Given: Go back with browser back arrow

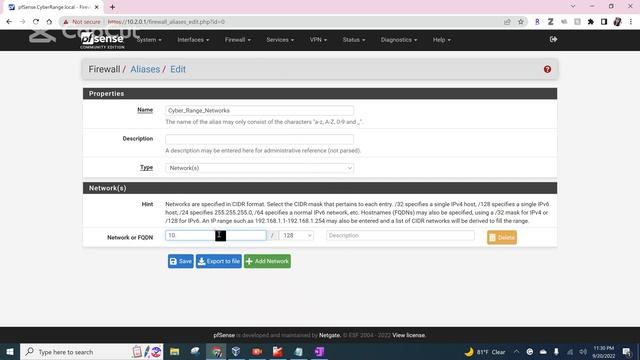Looking at the screenshot, I should click(x=9, y=22).
